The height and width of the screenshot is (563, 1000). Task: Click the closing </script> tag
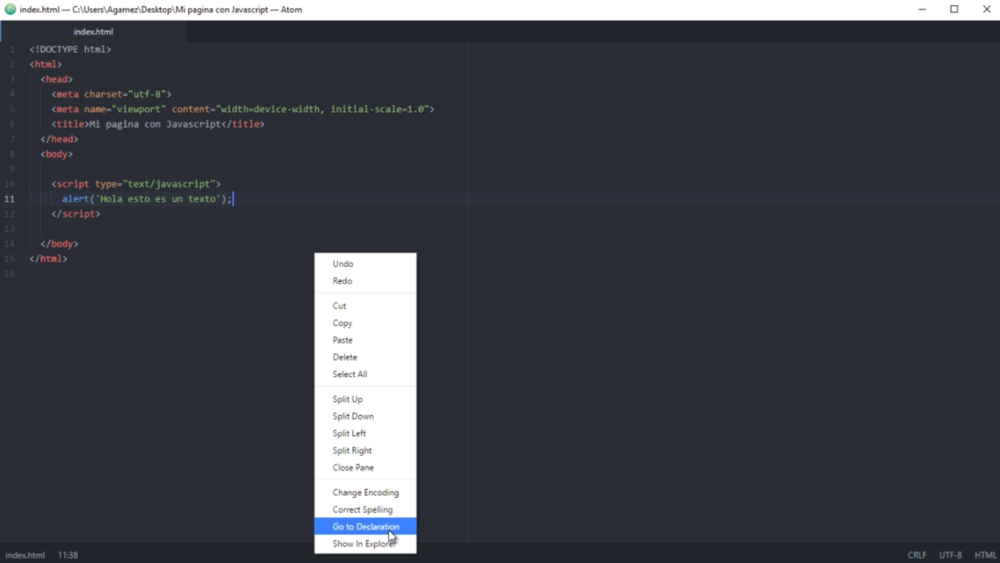coord(76,214)
